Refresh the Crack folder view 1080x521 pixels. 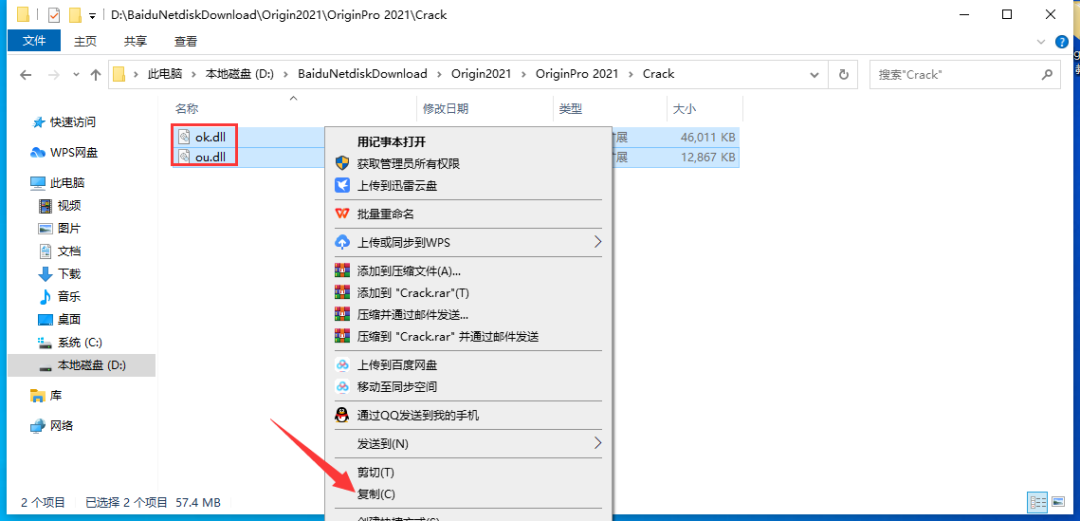[x=844, y=74]
